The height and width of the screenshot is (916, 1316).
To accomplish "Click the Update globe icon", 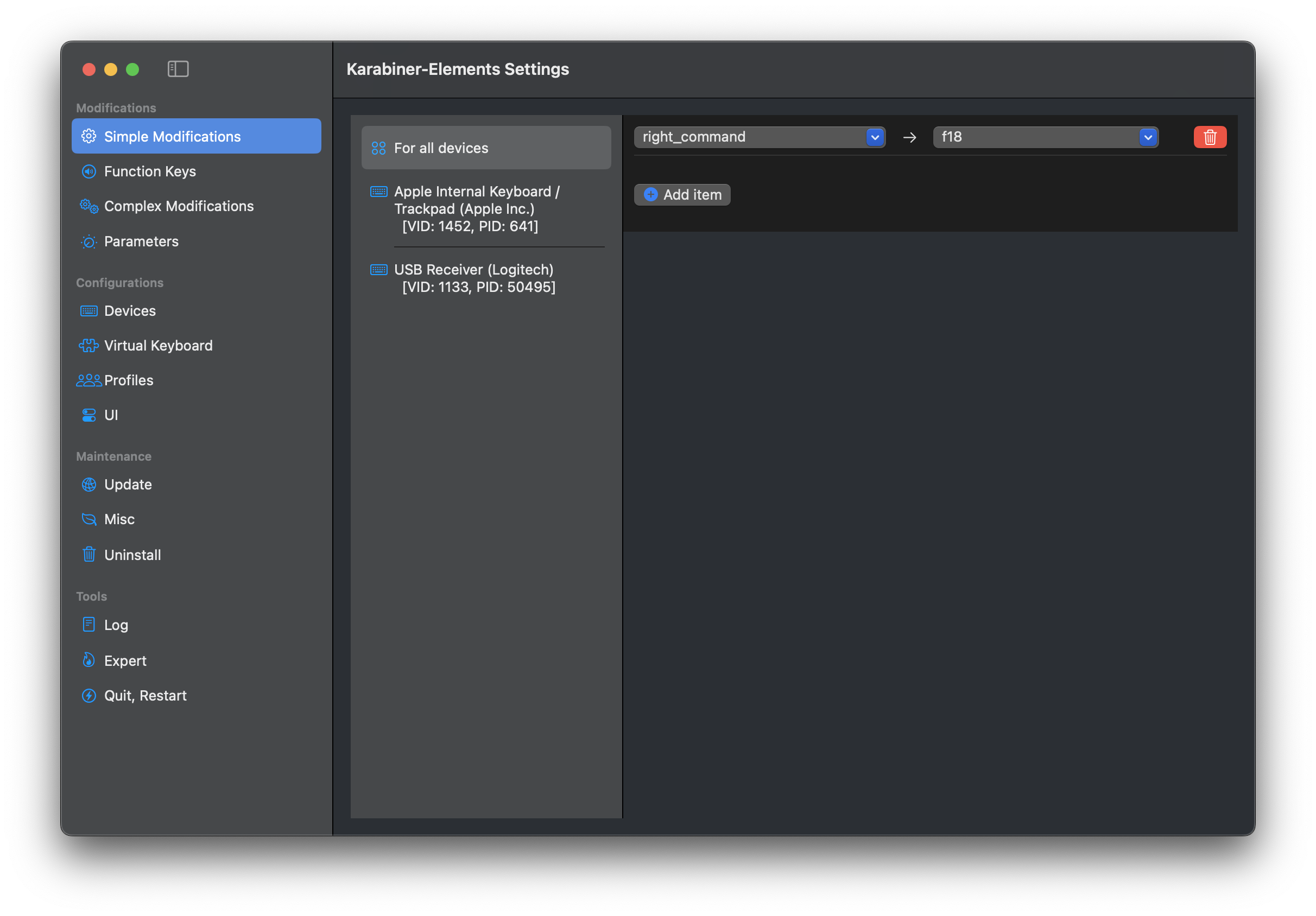I will [89, 485].
